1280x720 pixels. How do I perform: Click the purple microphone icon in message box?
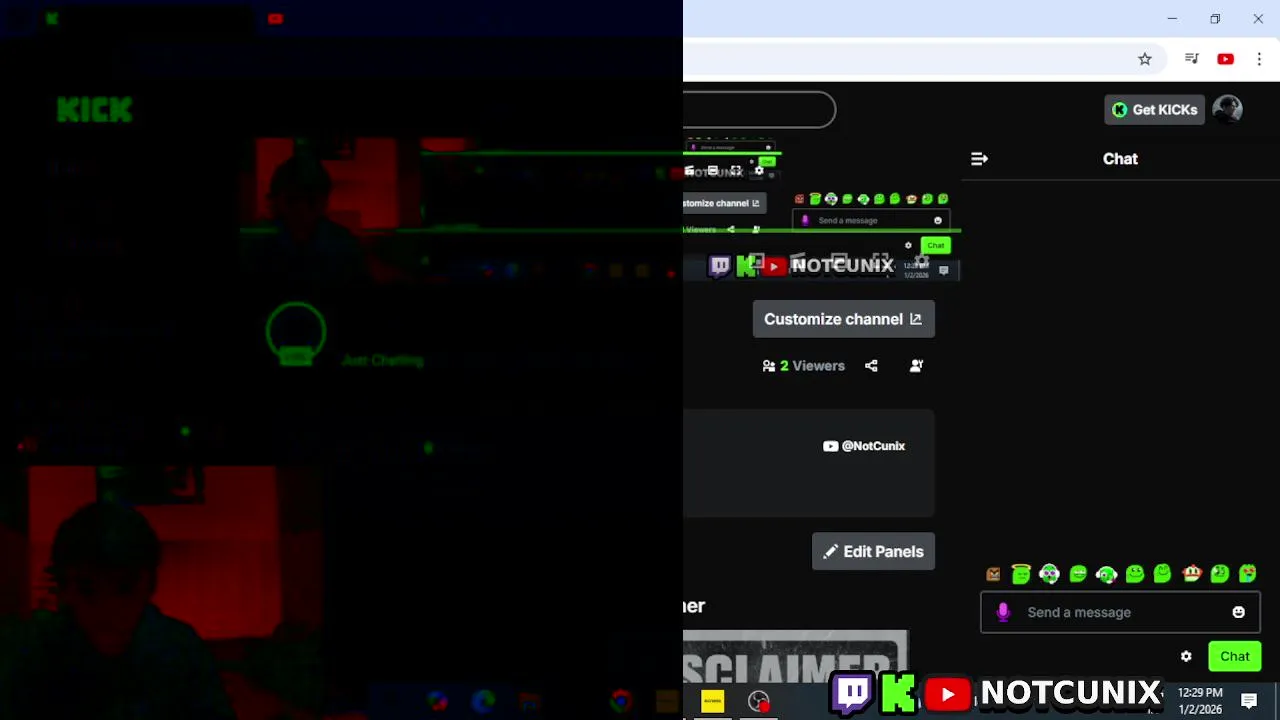1003,612
